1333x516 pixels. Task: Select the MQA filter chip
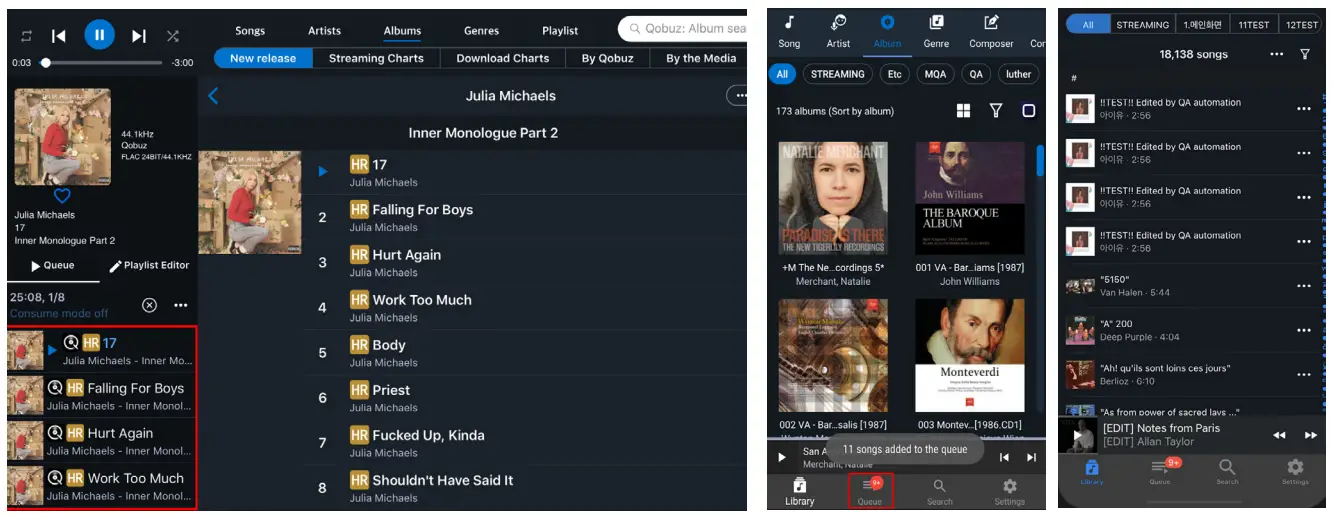point(934,74)
